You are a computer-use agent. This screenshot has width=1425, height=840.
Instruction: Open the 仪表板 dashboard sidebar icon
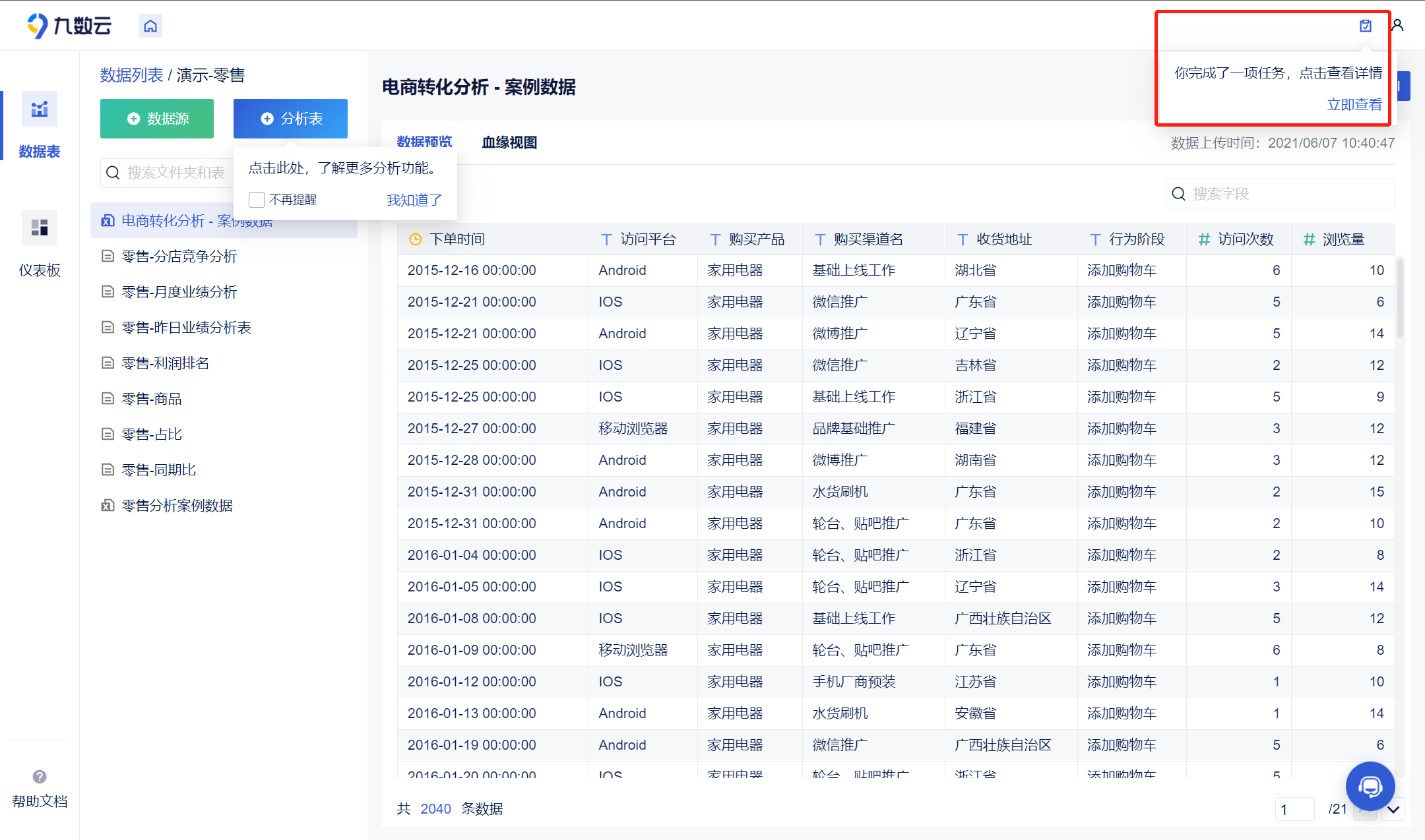[40, 228]
